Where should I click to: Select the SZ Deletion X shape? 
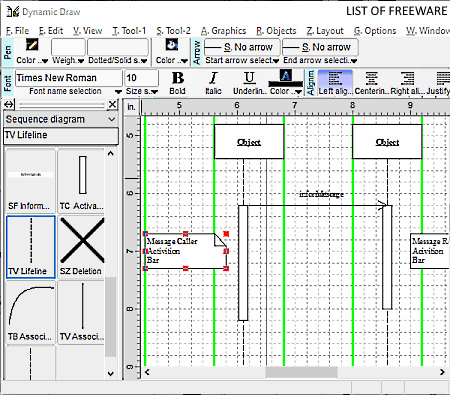coord(82,247)
